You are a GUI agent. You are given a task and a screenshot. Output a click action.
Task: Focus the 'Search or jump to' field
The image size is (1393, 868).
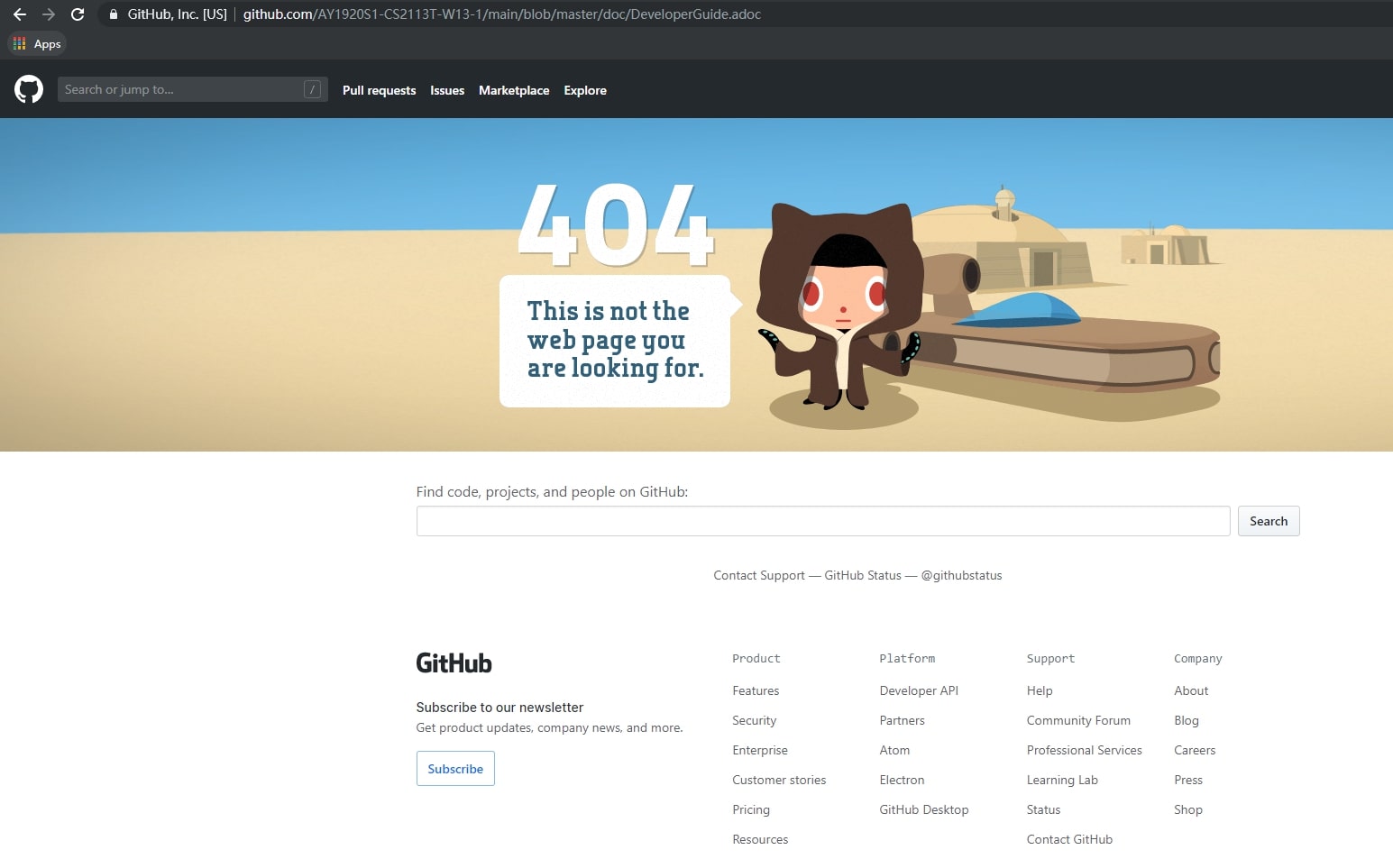pyautogui.click(x=192, y=89)
